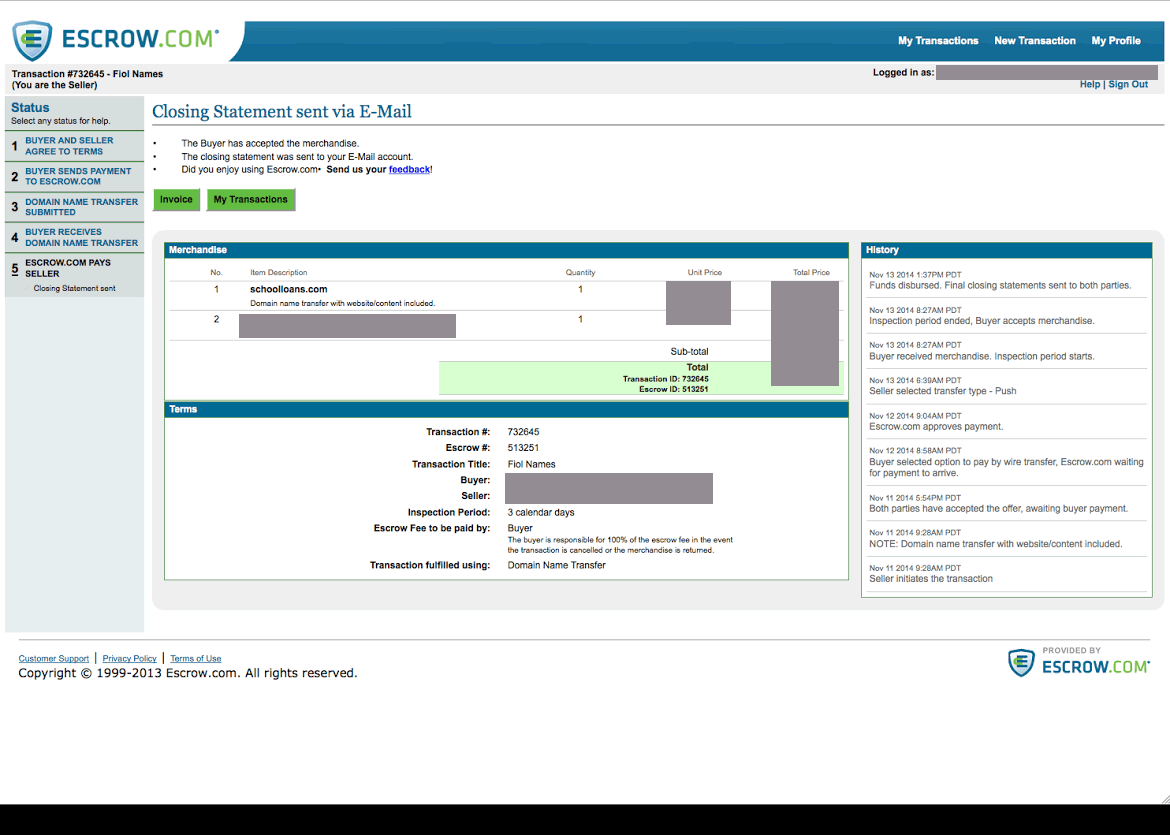Click the Inspection Period value '3 calendar days'
1170x835 pixels.
[541, 513]
